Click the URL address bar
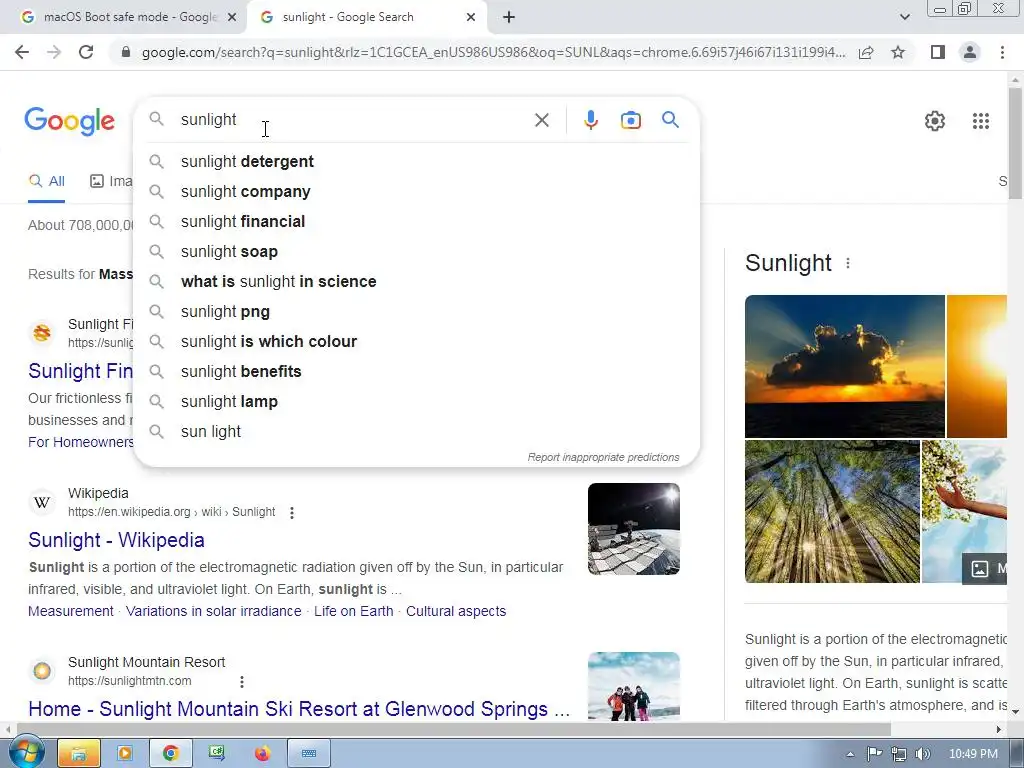The height and width of the screenshot is (768, 1024). pyautogui.click(x=493, y=52)
